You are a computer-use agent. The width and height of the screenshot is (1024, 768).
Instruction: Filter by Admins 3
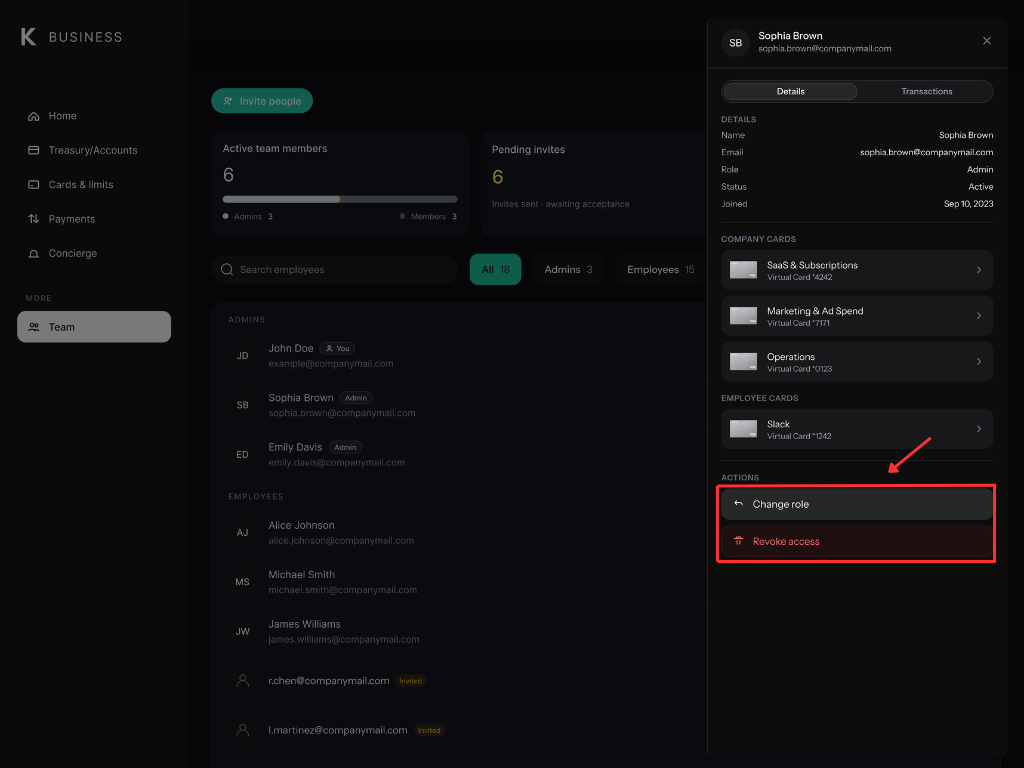(x=568, y=270)
